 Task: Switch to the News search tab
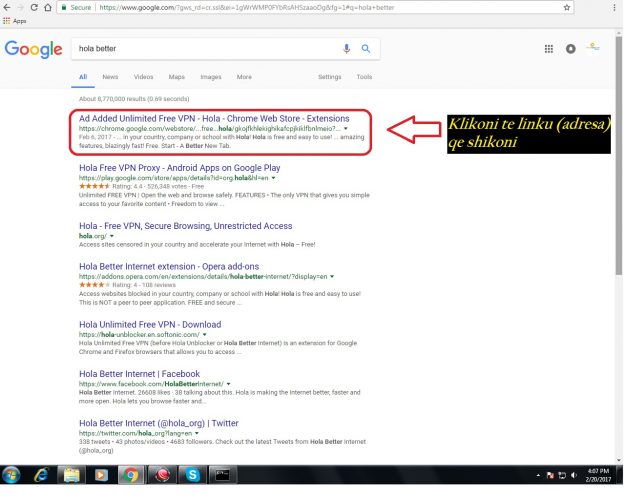pos(110,77)
